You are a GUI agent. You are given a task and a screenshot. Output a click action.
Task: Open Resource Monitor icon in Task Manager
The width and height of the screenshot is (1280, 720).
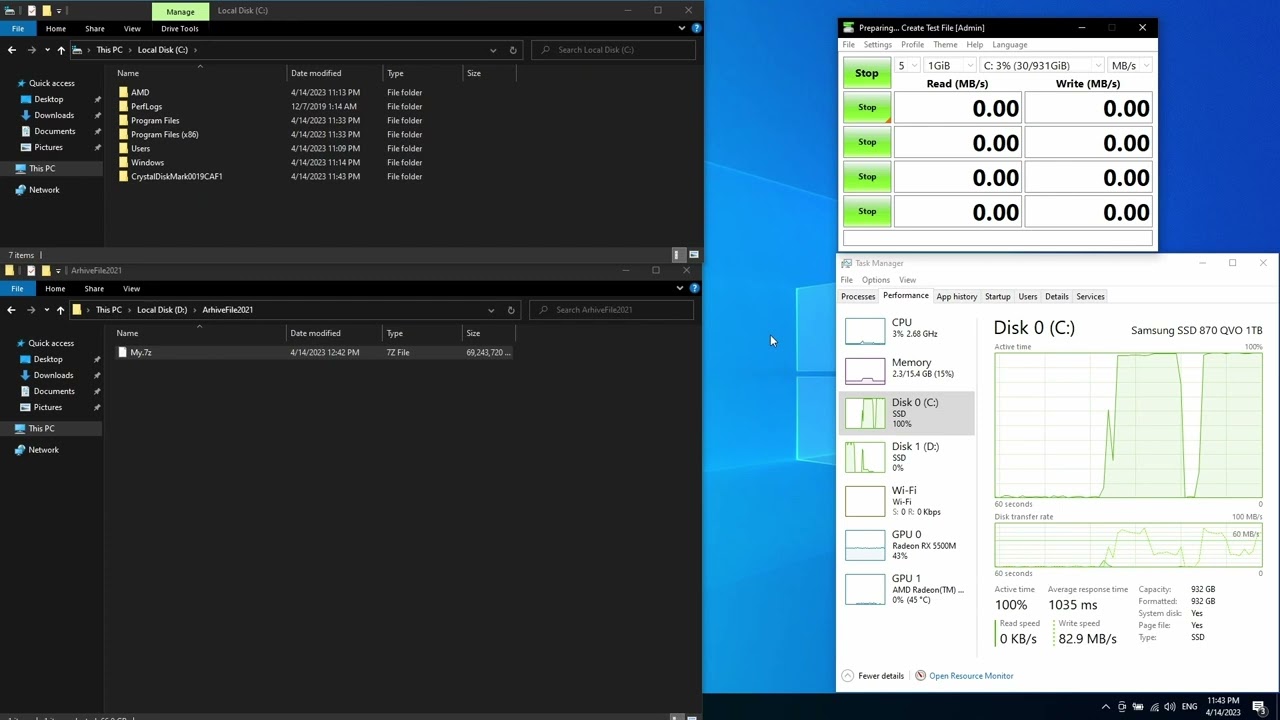(x=921, y=676)
